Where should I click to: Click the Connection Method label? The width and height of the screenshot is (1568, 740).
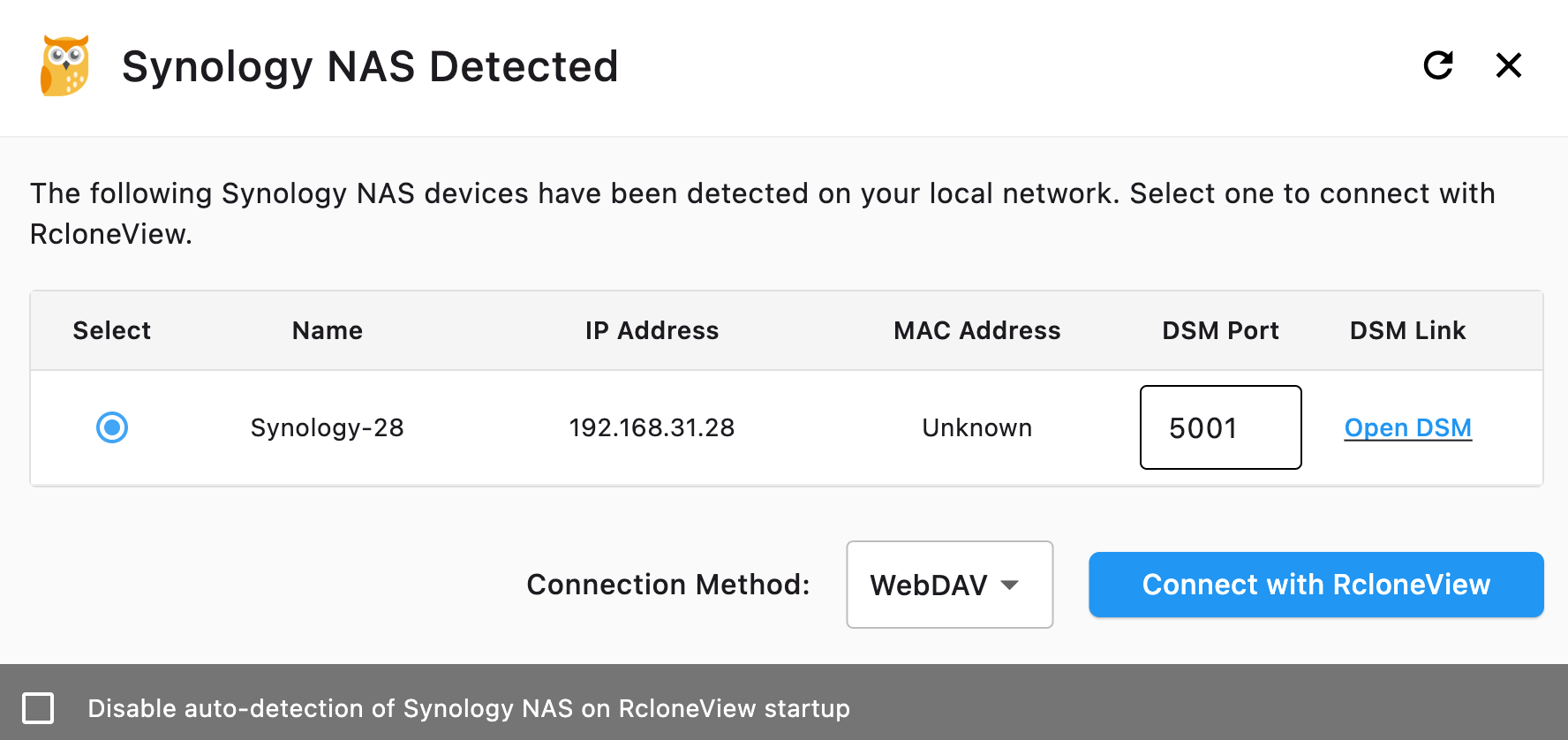(x=667, y=585)
